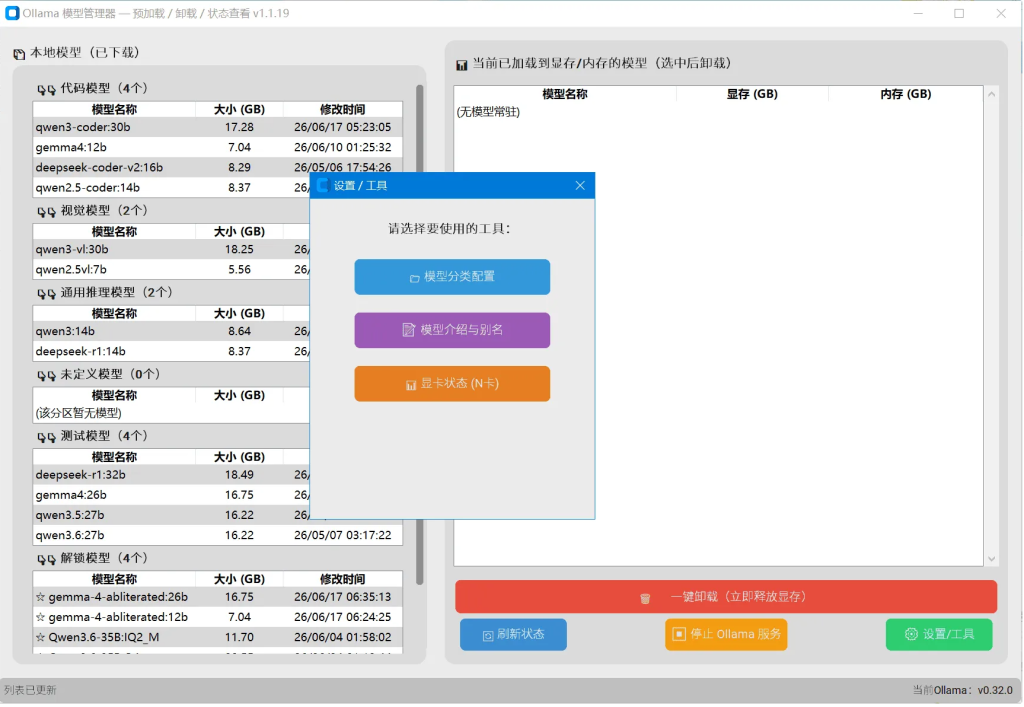Open the 模型介绍与别名 tool
This screenshot has height=707, width=1024.
coord(452,330)
